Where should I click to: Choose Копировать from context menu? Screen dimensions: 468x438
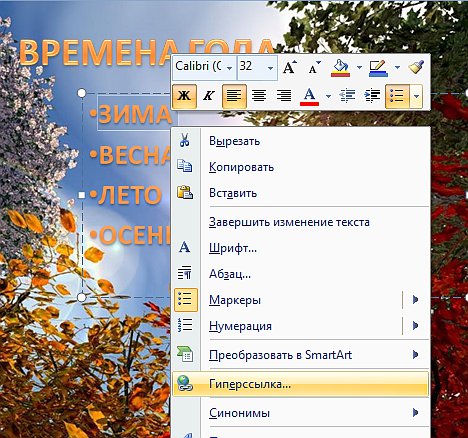click(301, 167)
